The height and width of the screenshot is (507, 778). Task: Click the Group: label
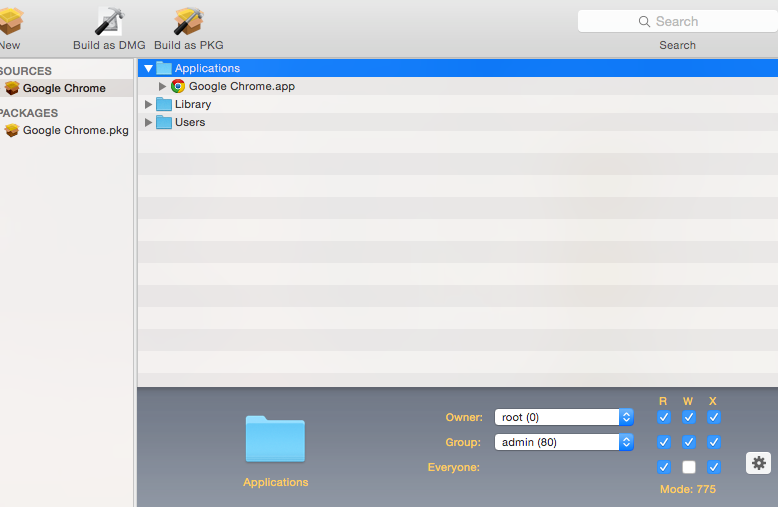(x=463, y=442)
